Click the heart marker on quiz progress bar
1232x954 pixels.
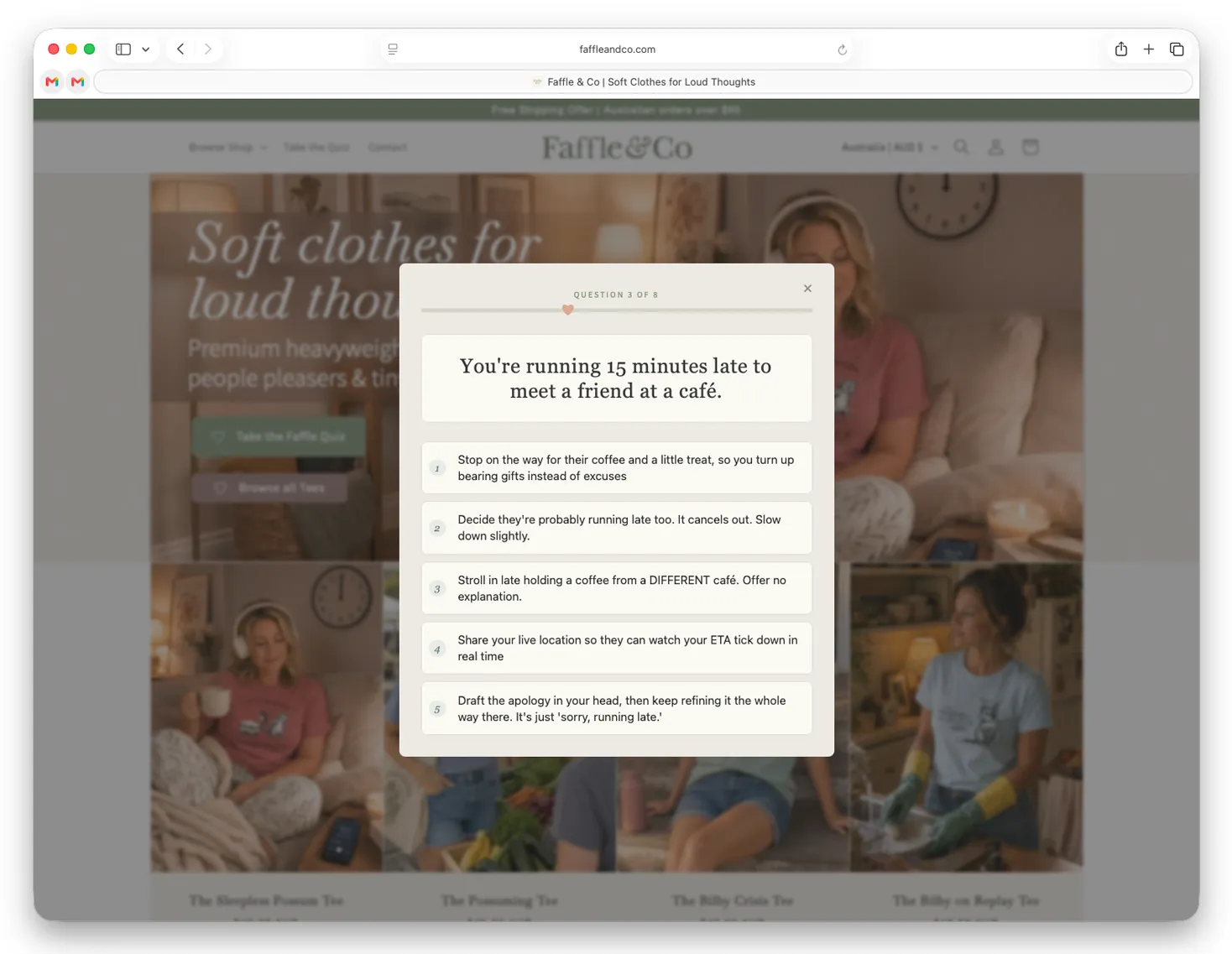[568, 310]
